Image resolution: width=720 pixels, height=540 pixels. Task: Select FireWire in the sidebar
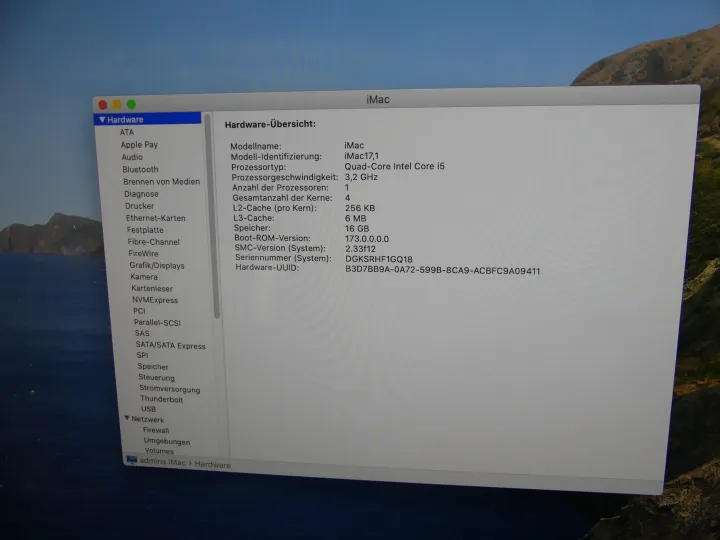coord(143,253)
